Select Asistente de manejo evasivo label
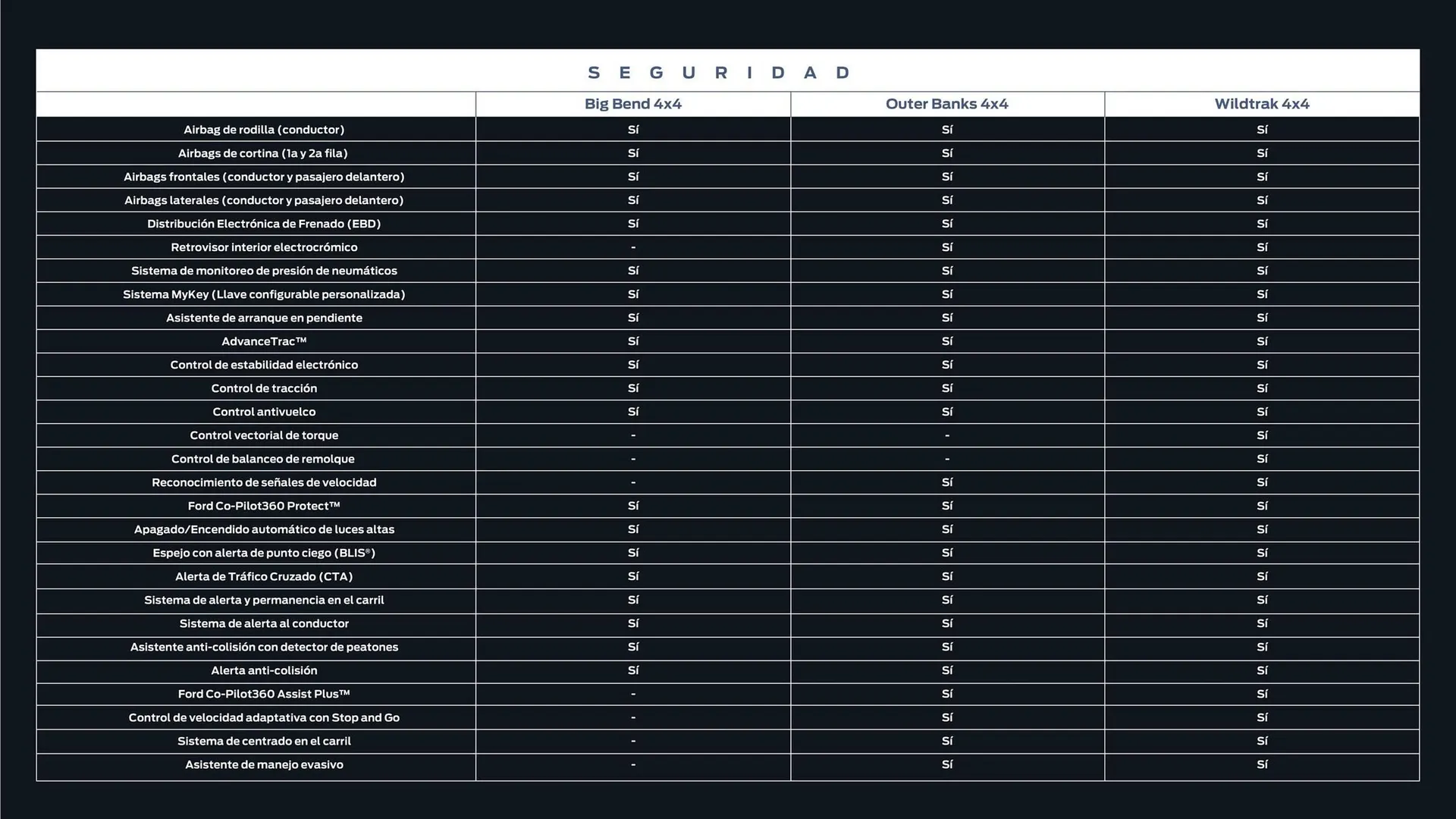Screen dimensions: 1456x819 (264, 764)
